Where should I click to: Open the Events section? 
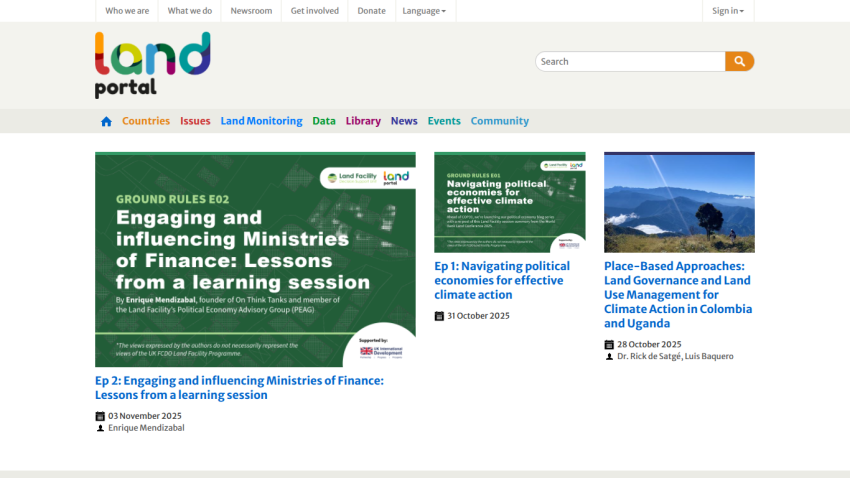[444, 121]
